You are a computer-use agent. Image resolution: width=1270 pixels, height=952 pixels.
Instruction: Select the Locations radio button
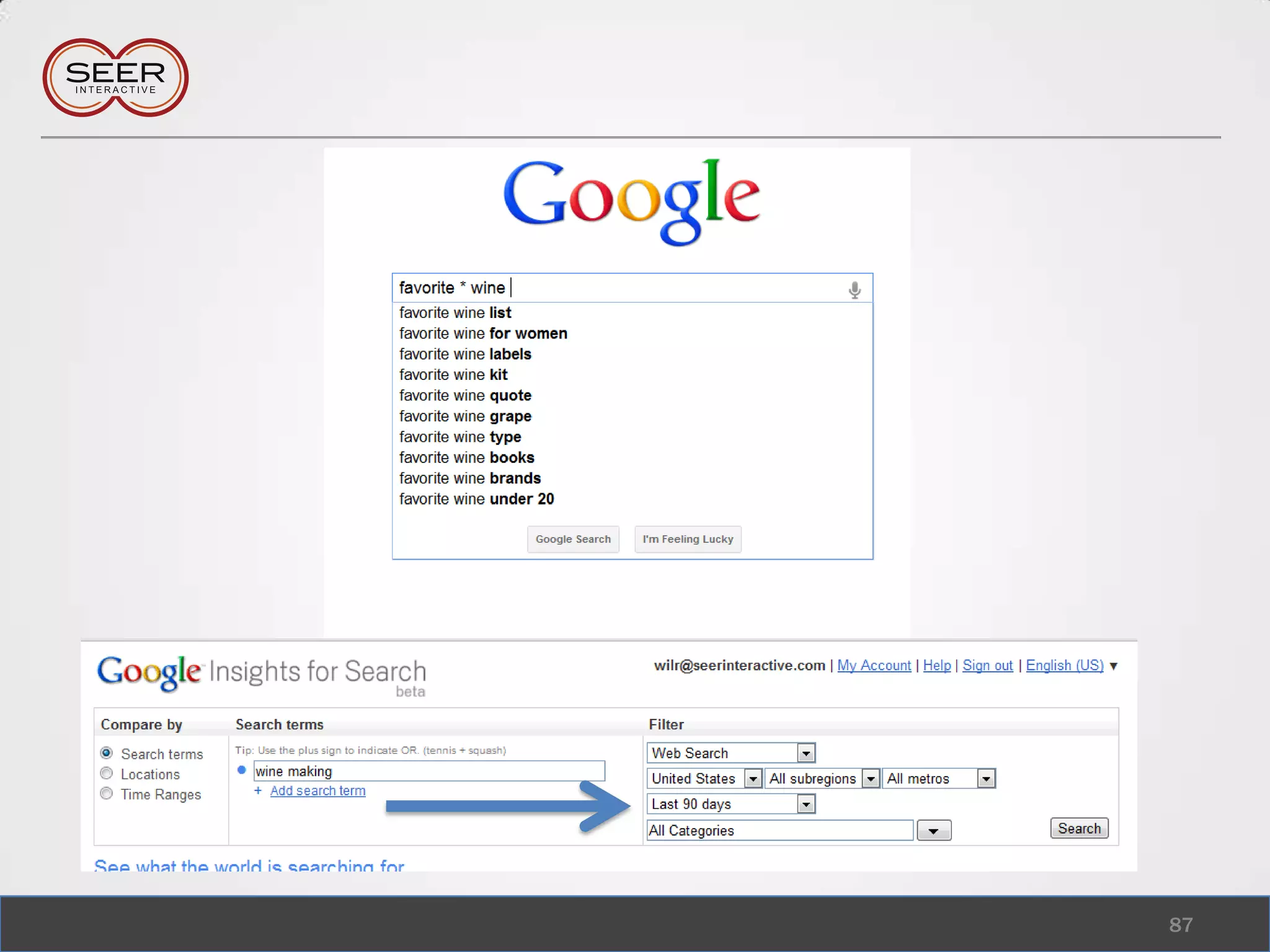[x=107, y=773]
